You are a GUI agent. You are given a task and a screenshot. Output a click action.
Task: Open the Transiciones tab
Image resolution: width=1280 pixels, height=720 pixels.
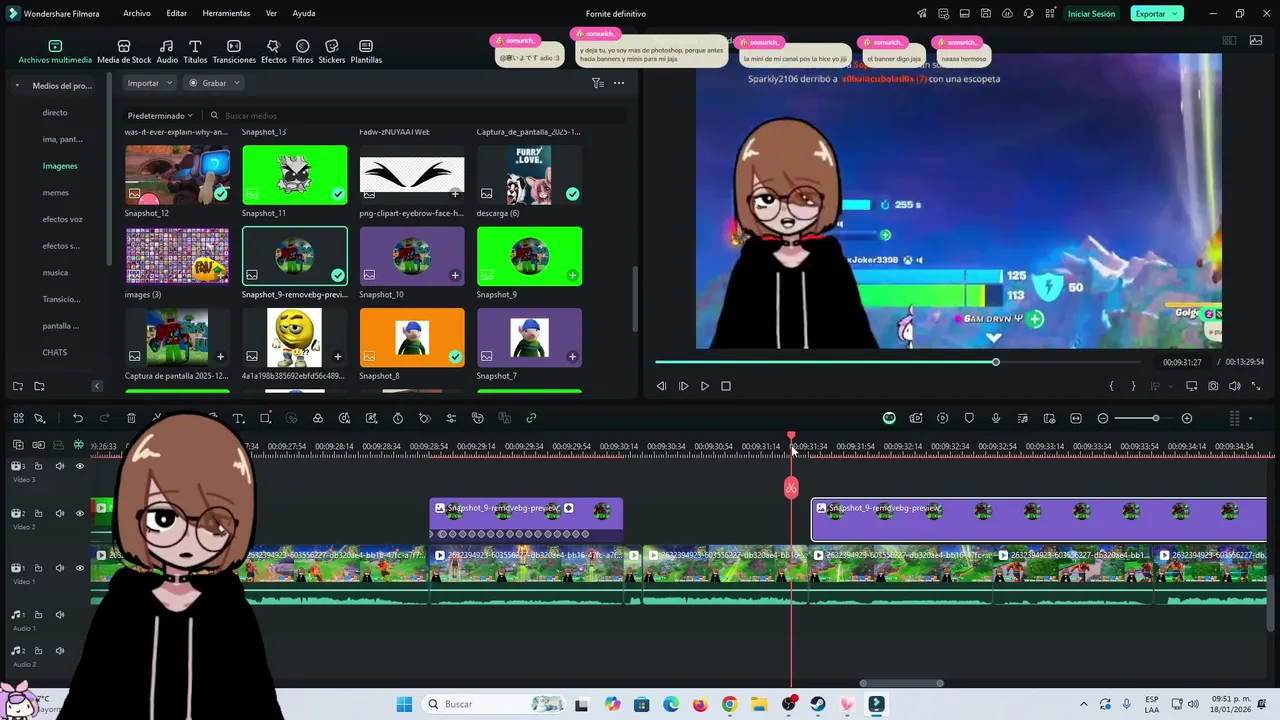point(234,52)
